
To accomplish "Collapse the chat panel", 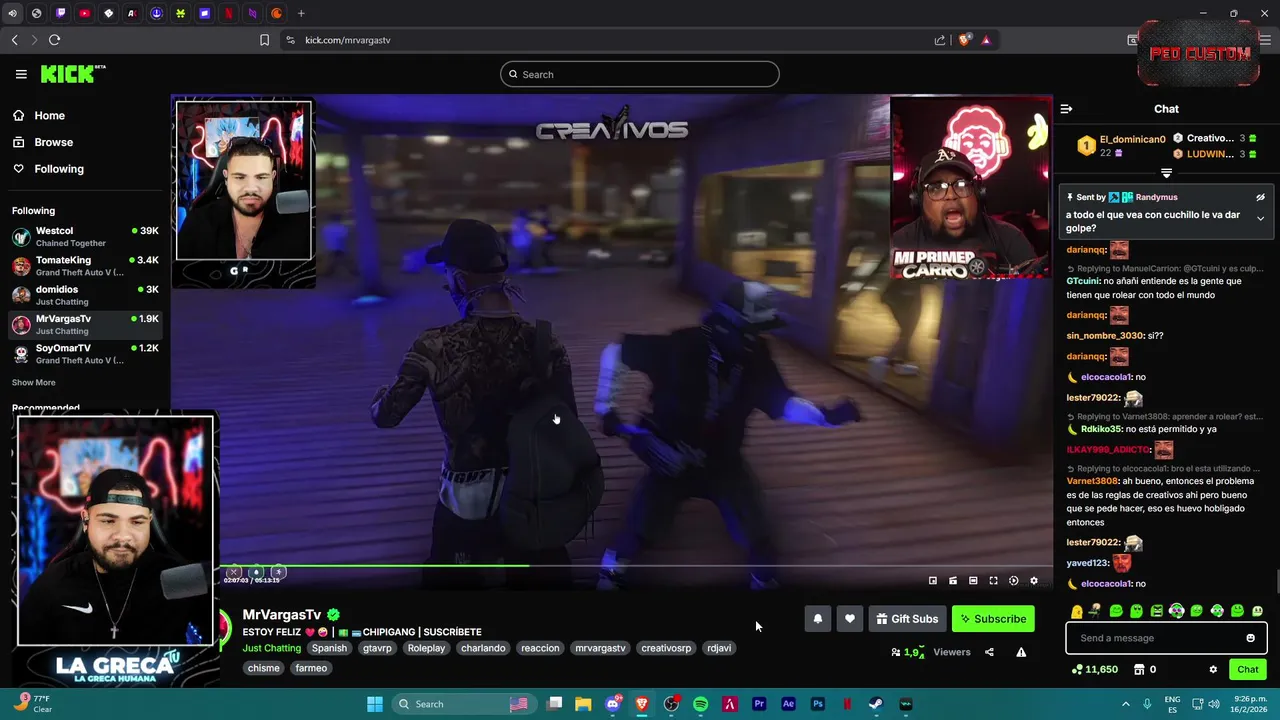I will [x=1066, y=109].
